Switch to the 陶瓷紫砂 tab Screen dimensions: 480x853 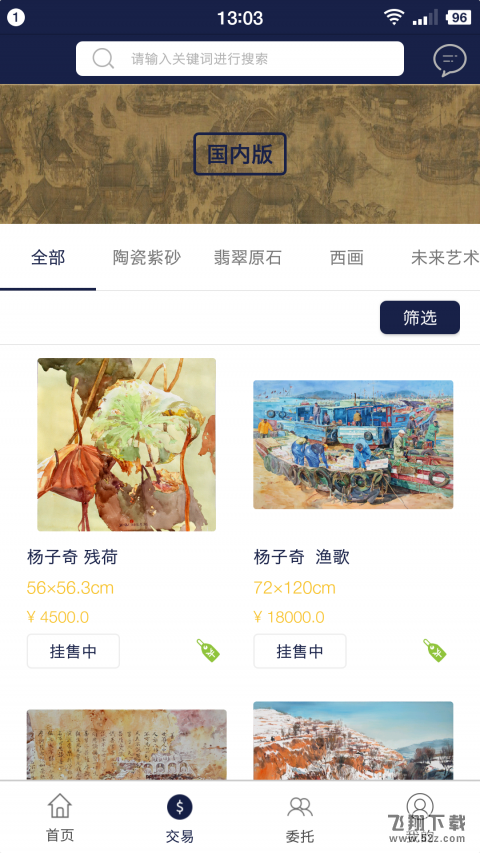[146, 258]
